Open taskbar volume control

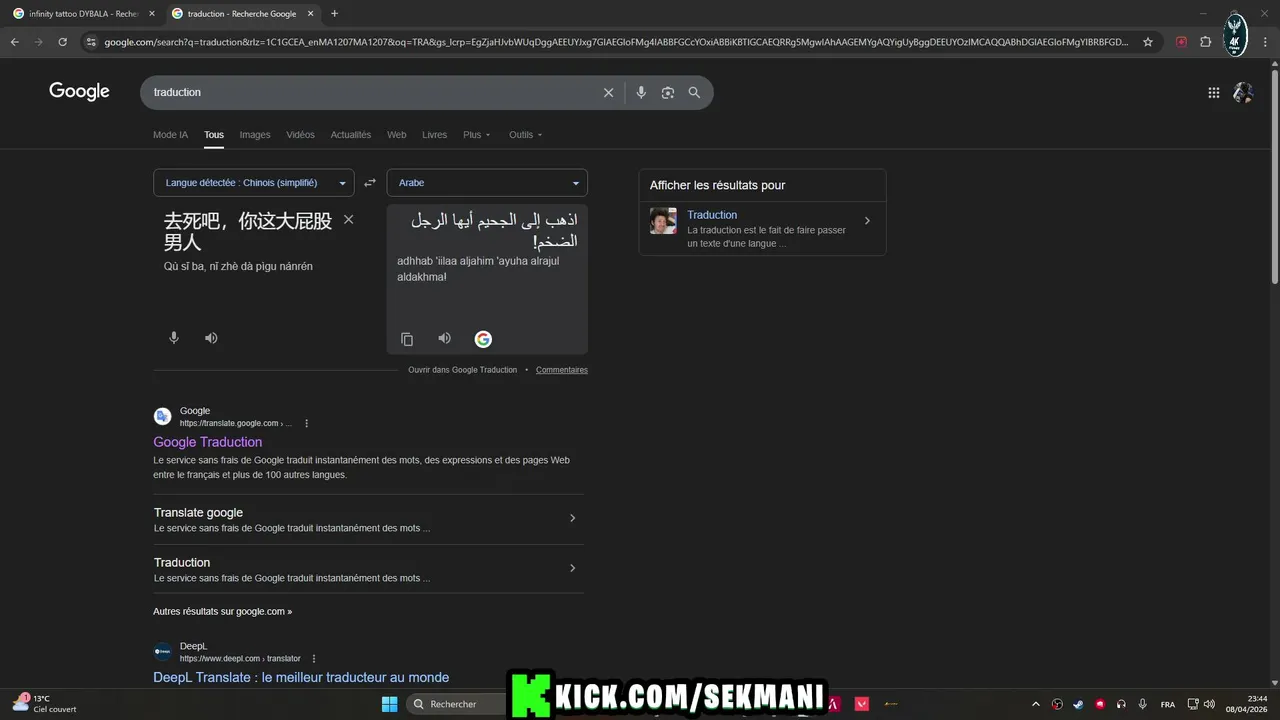point(1209,704)
